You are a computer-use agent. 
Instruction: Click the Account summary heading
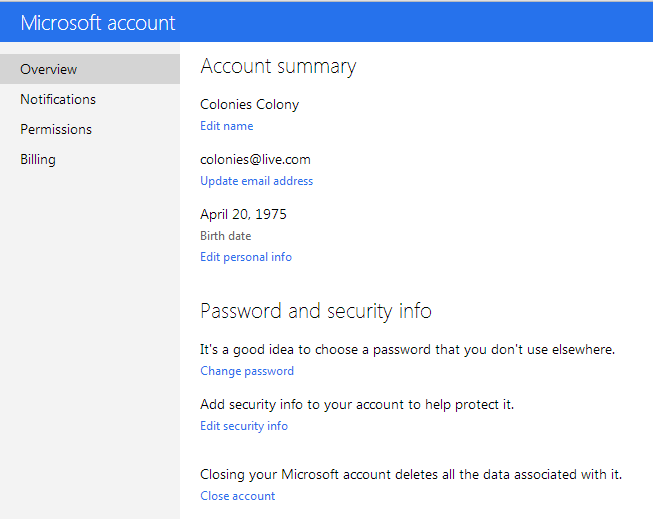(278, 67)
